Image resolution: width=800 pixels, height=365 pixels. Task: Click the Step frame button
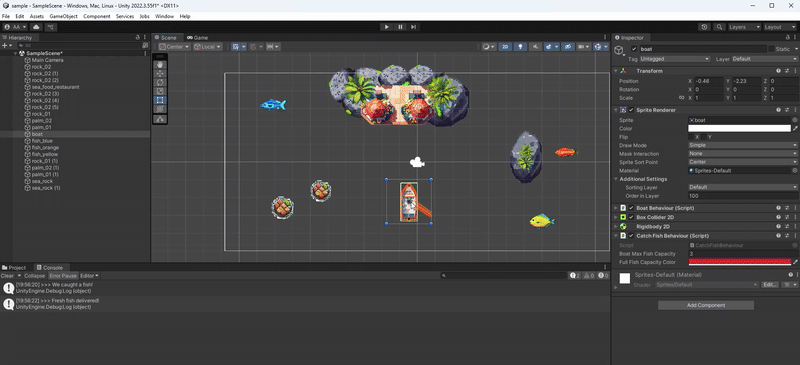414,27
